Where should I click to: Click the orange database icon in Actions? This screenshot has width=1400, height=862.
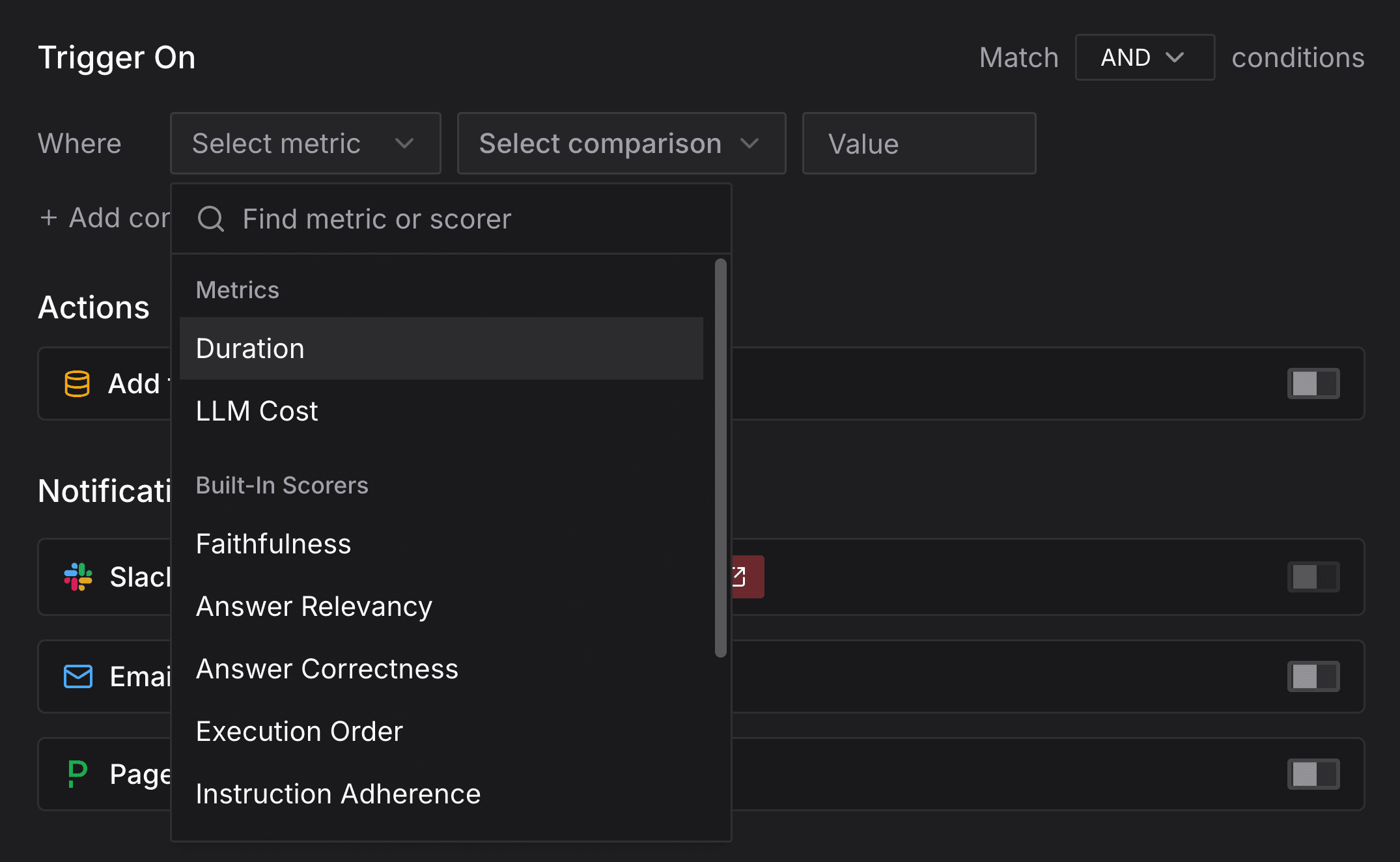(x=76, y=383)
